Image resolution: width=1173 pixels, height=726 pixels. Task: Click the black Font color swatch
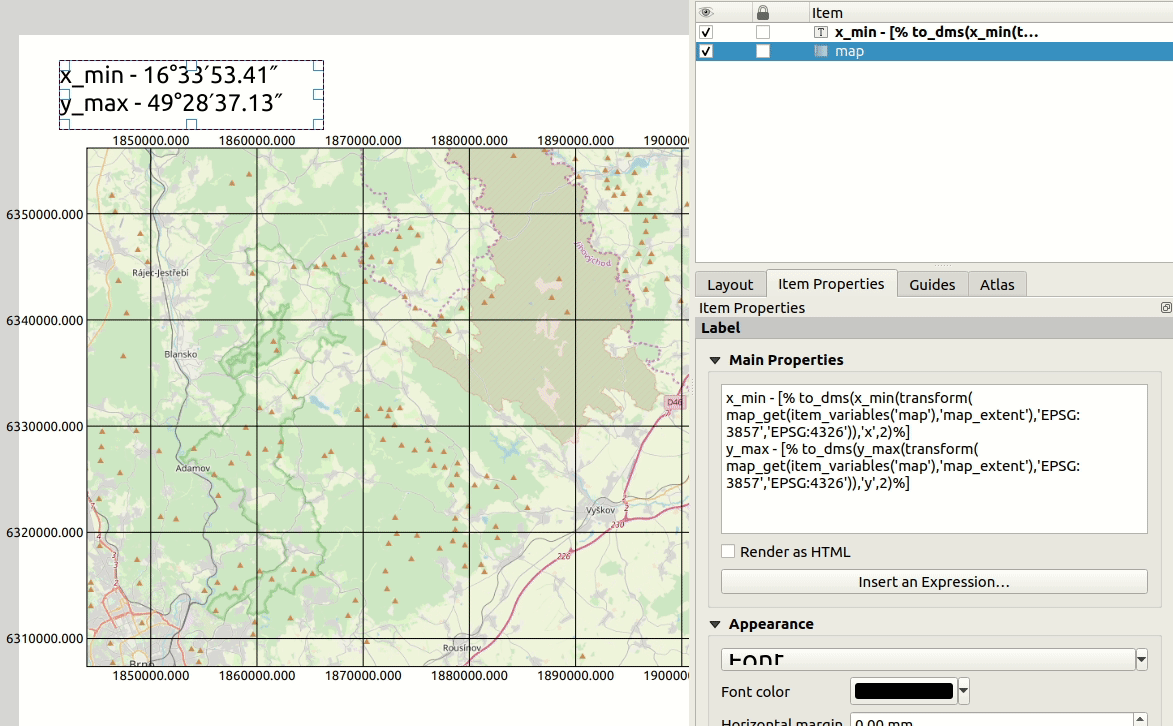point(903,691)
